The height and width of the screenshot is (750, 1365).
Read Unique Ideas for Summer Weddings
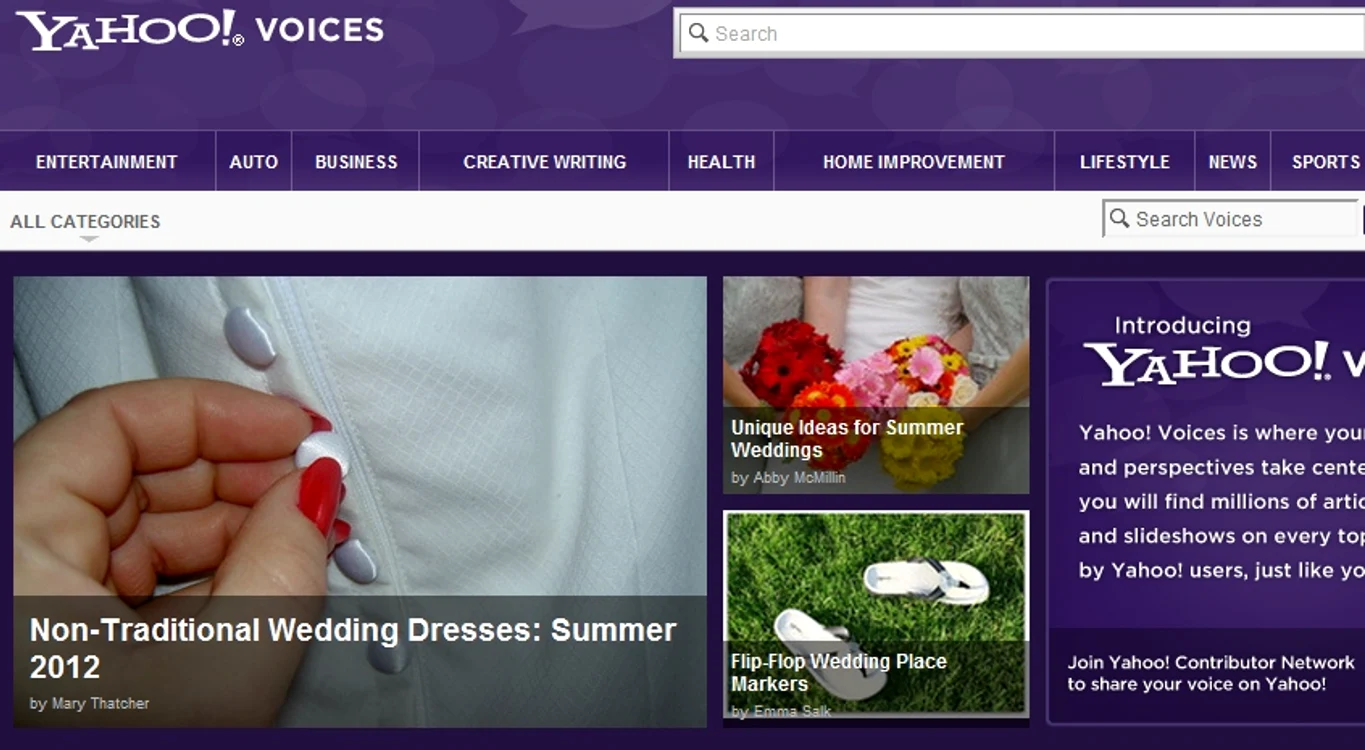(847, 438)
